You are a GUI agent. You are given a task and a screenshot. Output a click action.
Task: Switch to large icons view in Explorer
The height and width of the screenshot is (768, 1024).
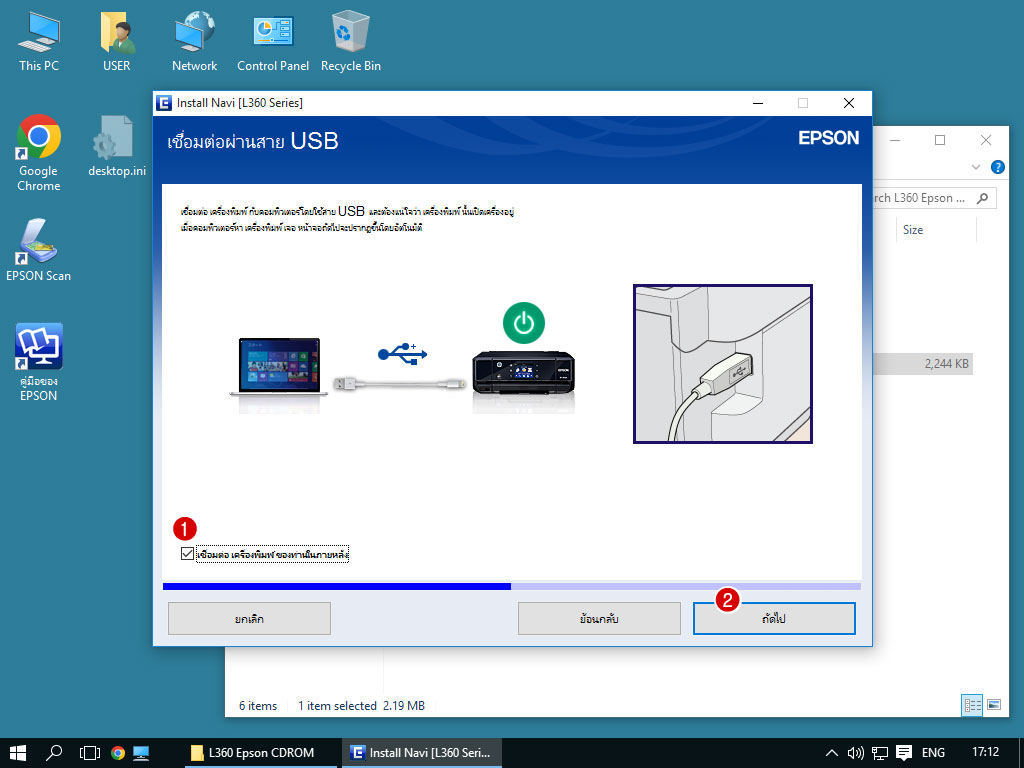(x=994, y=705)
